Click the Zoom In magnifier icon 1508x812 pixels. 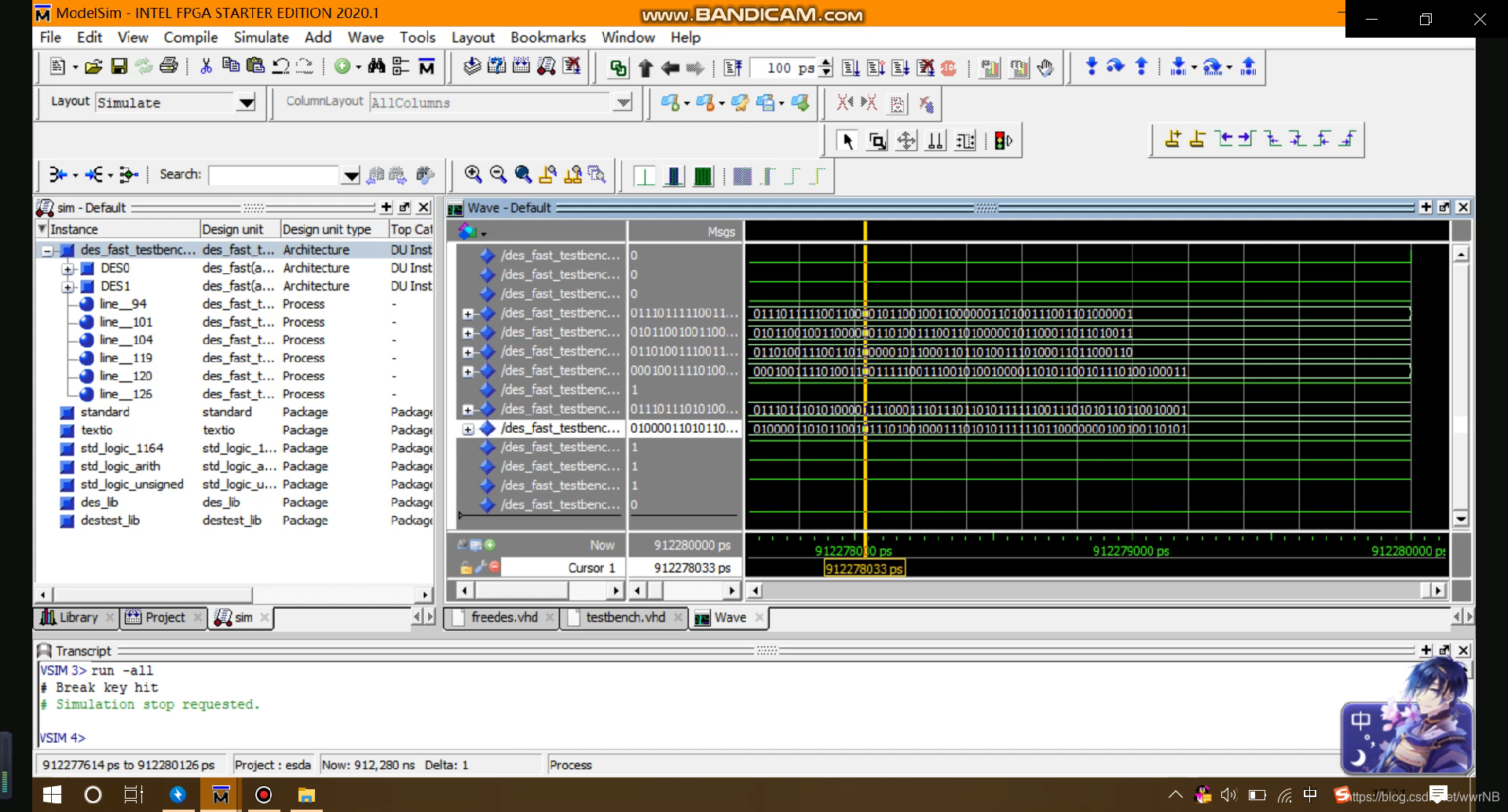[x=473, y=174]
